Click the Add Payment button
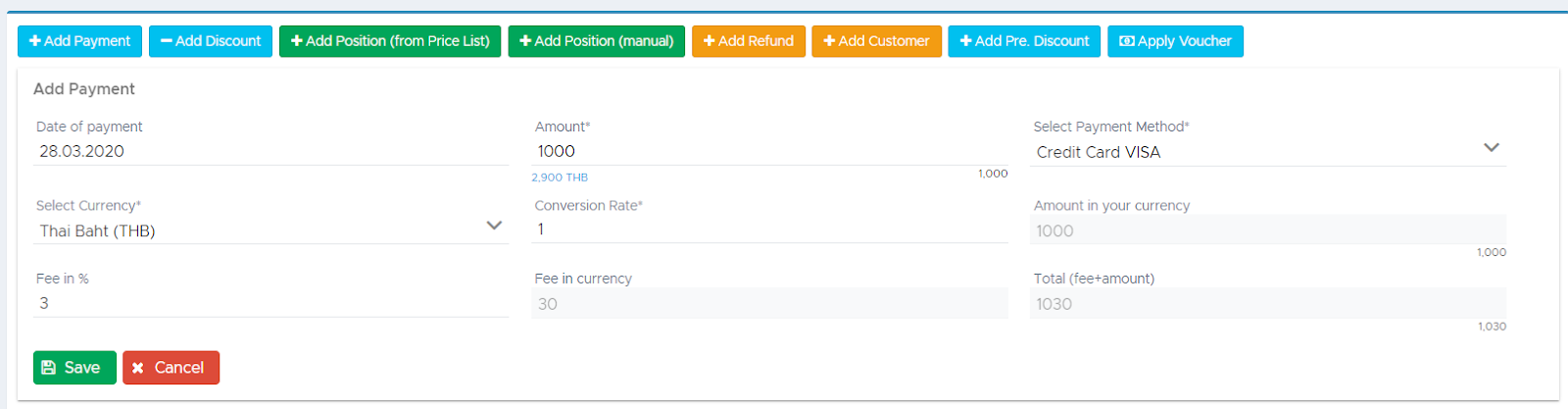Image resolution: width=1568 pixels, height=409 pixels. point(79,41)
